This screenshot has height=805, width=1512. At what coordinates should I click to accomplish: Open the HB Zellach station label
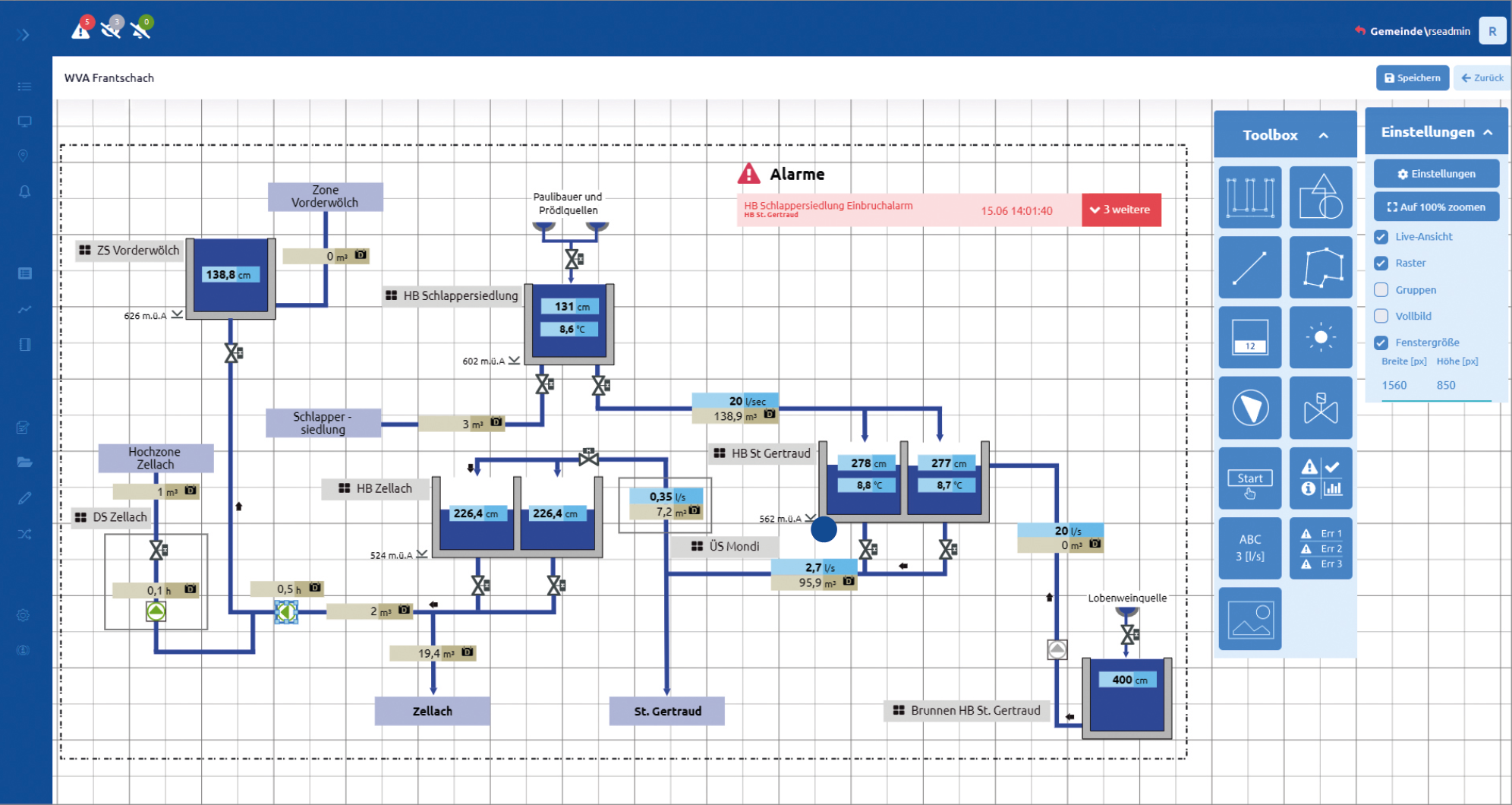pos(375,488)
